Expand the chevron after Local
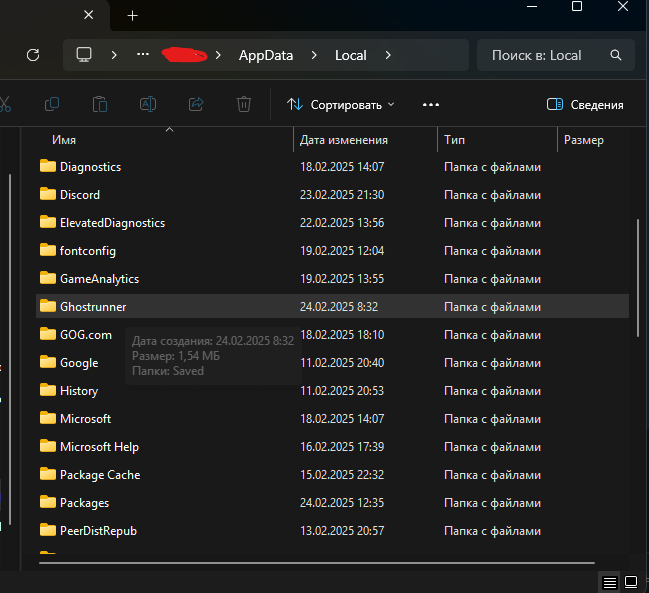The image size is (649, 593). click(388, 55)
